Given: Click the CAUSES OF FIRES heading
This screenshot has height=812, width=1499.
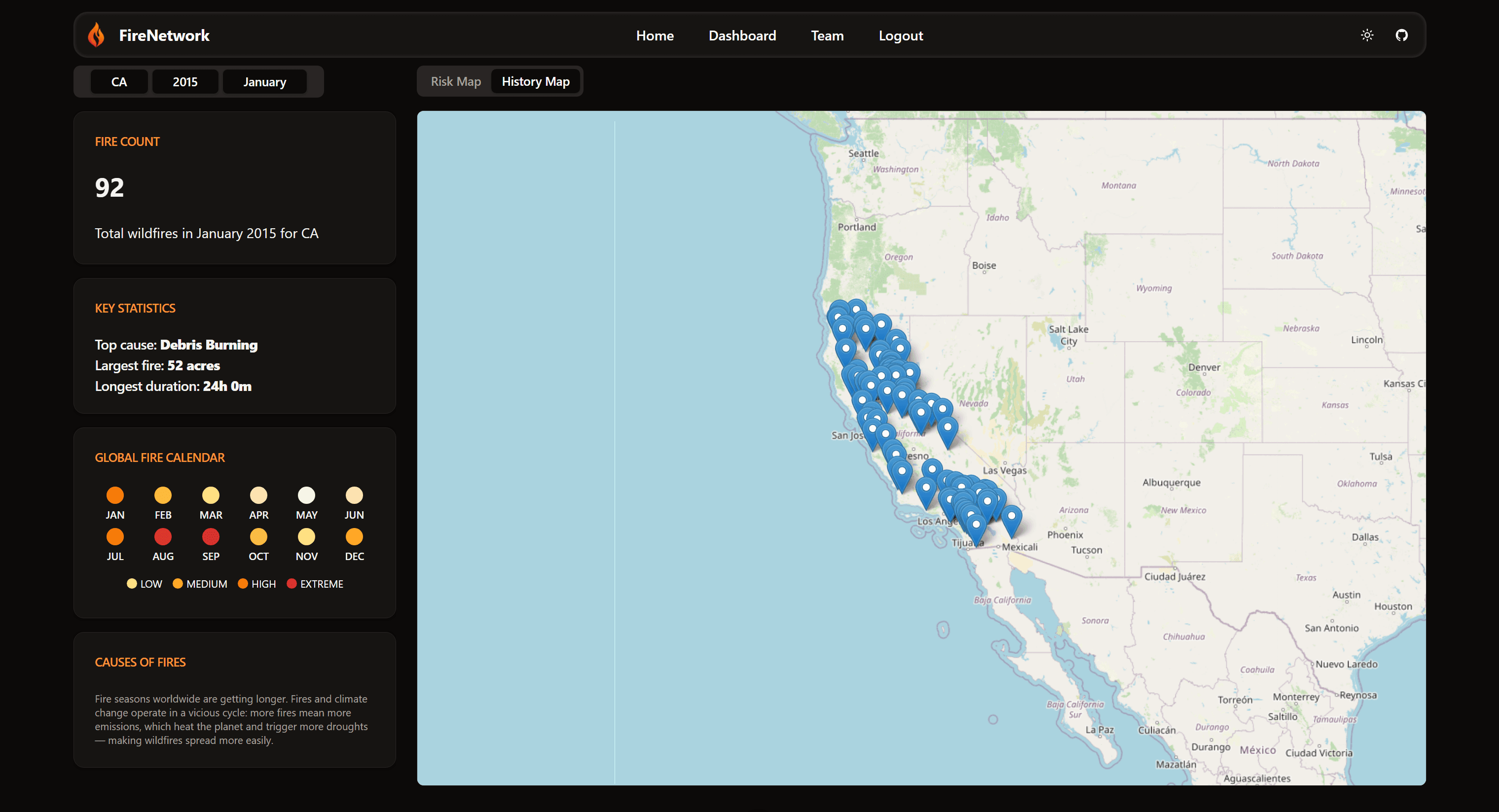Looking at the screenshot, I should coord(140,662).
